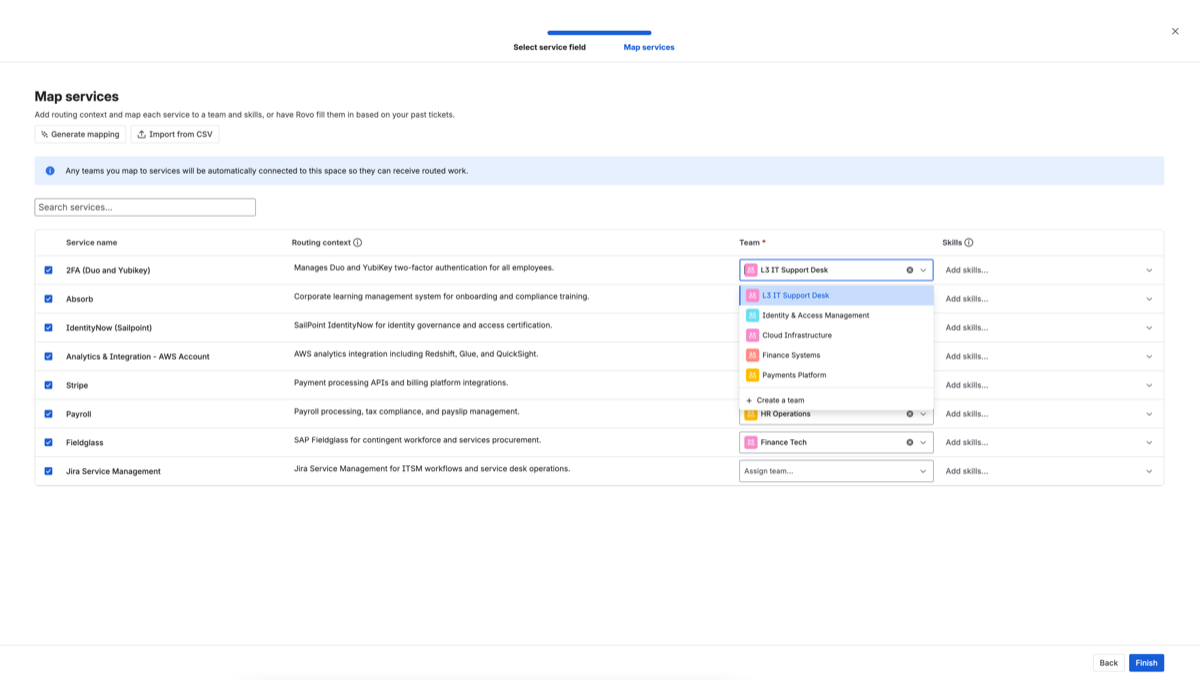The height and width of the screenshot is (680, 1200).
Task: Edit the routing context for Payroll
Action: pos(407,412)
